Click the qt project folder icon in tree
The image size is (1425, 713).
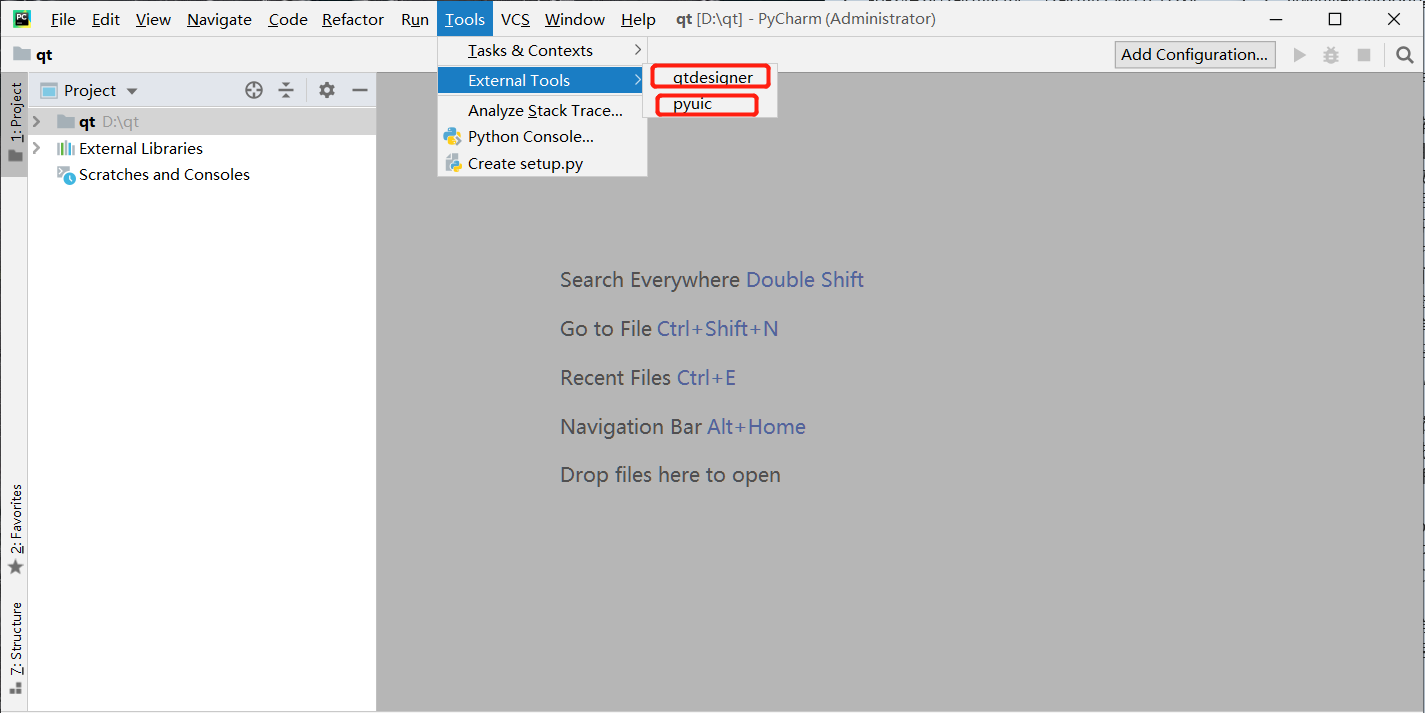(66, 122)
